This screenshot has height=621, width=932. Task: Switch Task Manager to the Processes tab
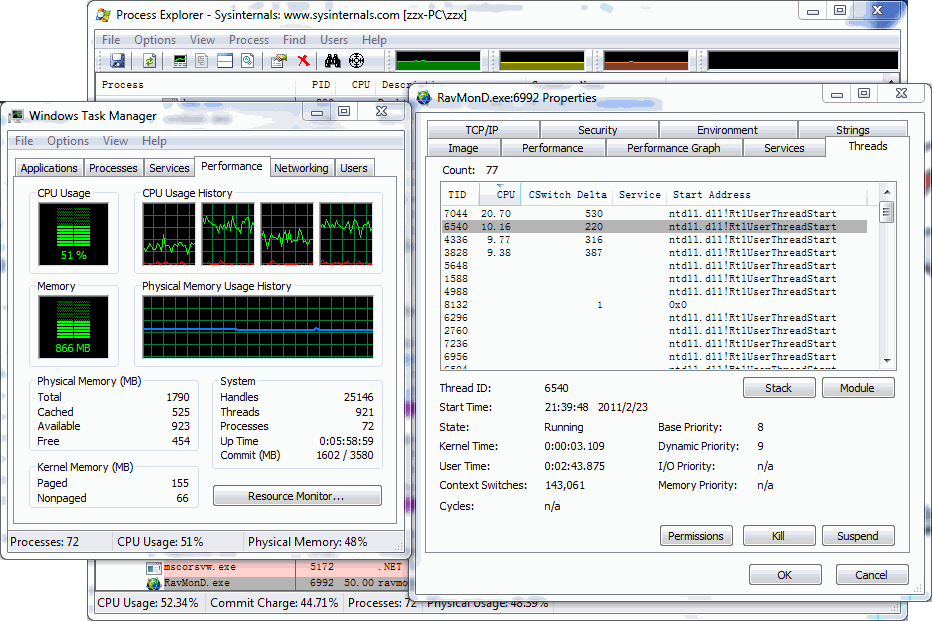(x=113, y=168)
